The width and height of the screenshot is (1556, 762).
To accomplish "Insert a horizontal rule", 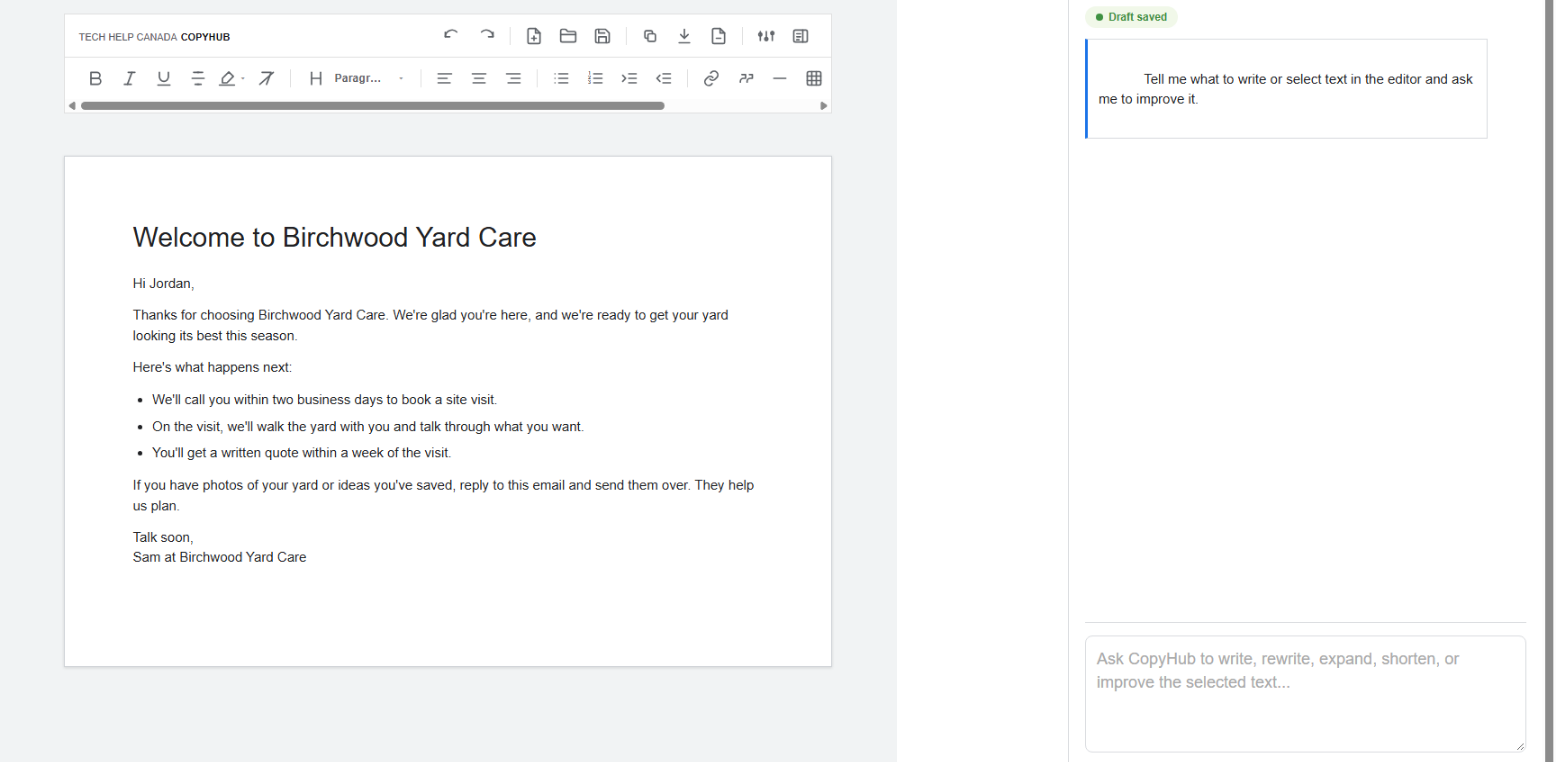I will (x=780, y=78).
